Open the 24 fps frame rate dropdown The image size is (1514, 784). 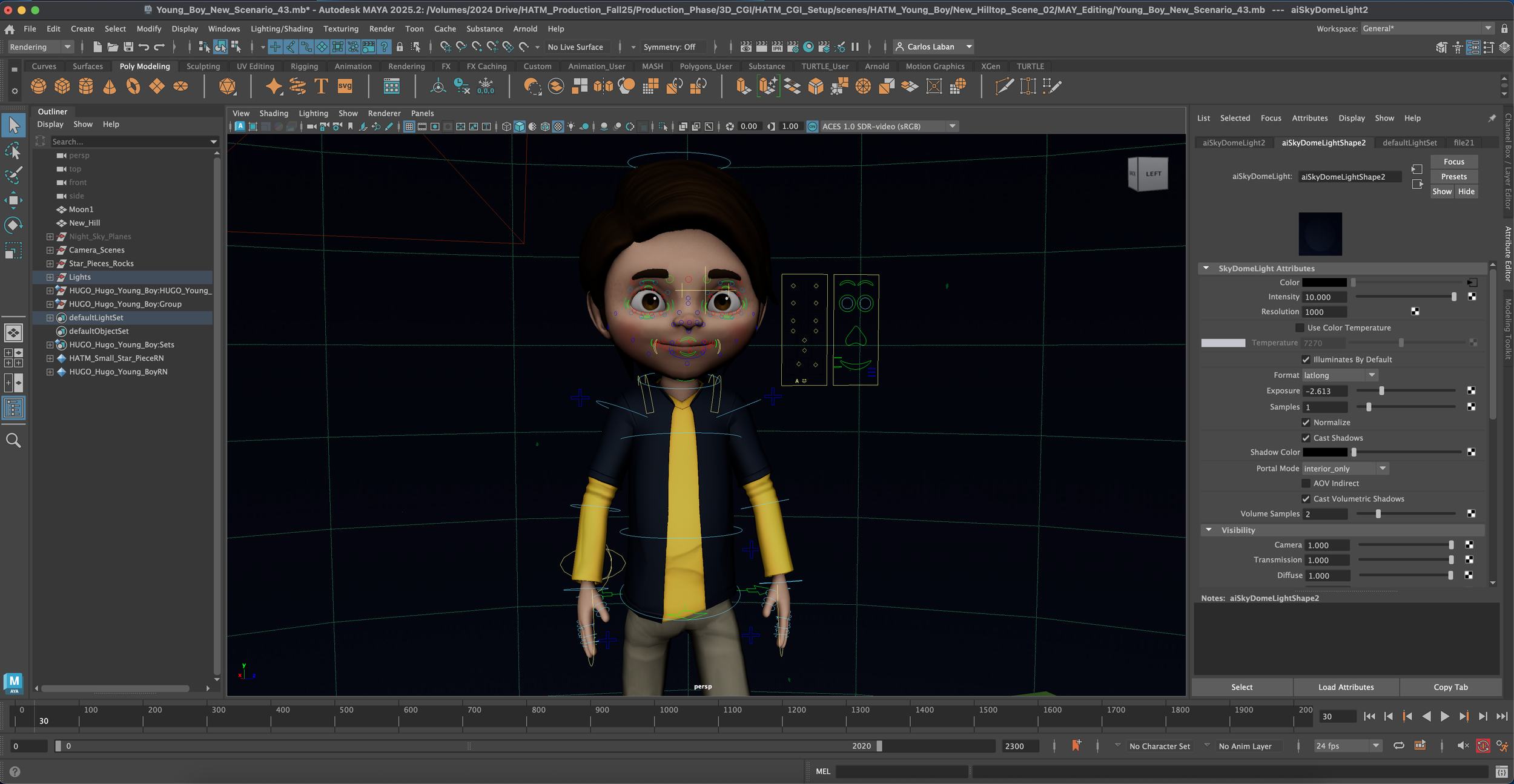tap(1347, 746)
